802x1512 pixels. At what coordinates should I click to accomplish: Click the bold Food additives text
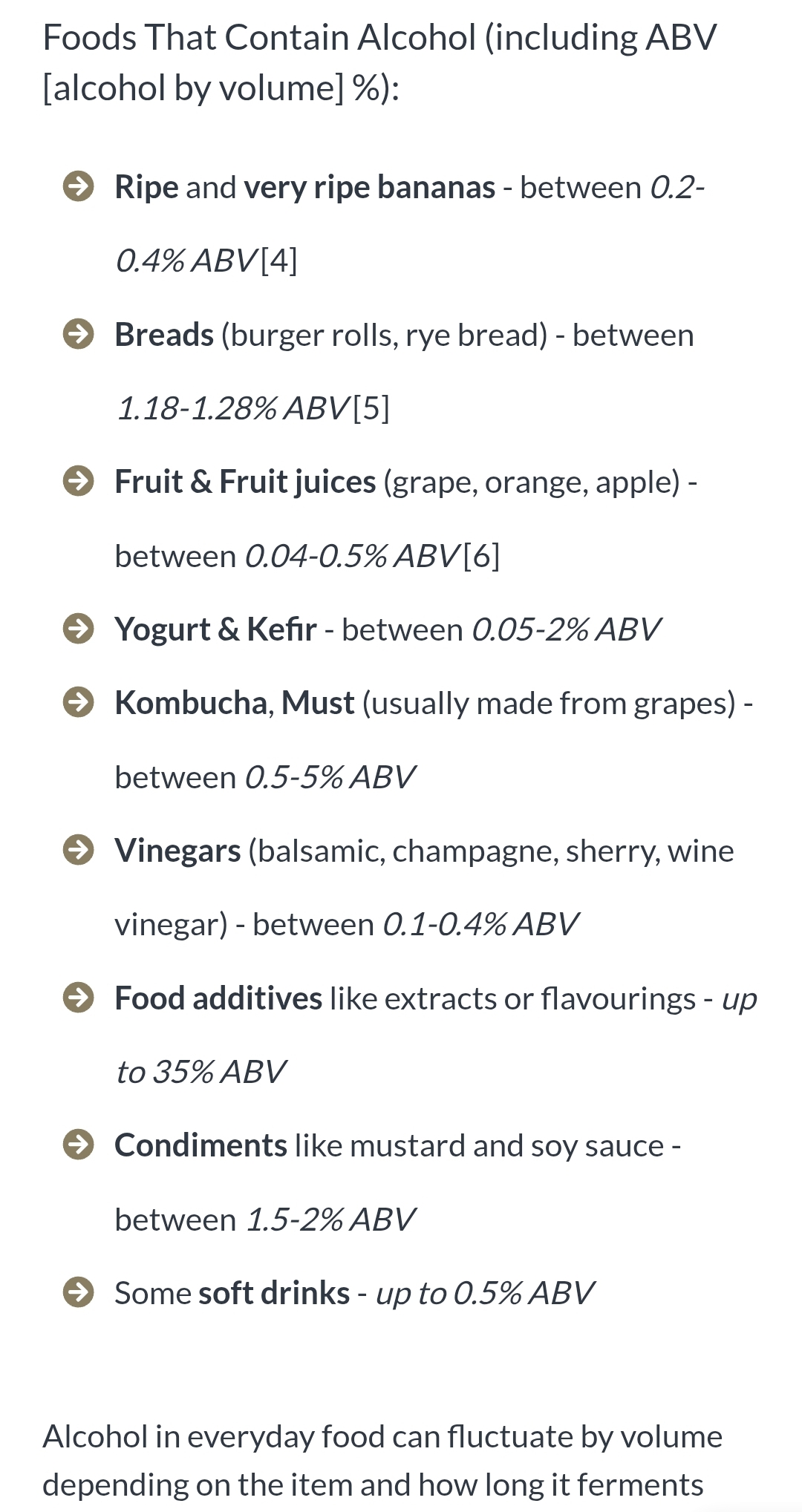(x=218, y=998)
